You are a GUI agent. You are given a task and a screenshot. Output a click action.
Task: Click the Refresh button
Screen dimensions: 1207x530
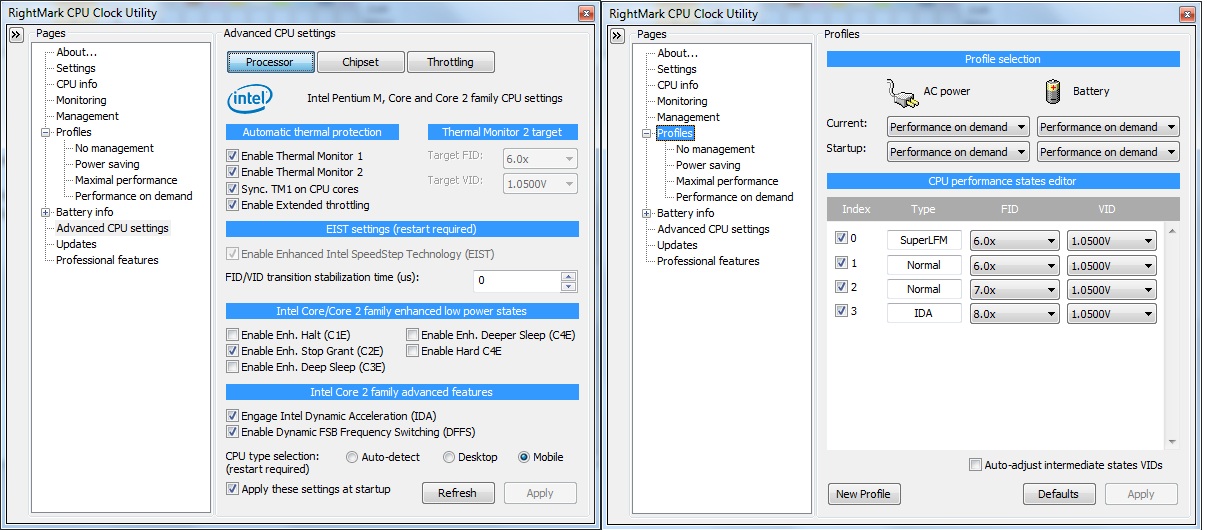pyautogui.click(x=458, y=493)
